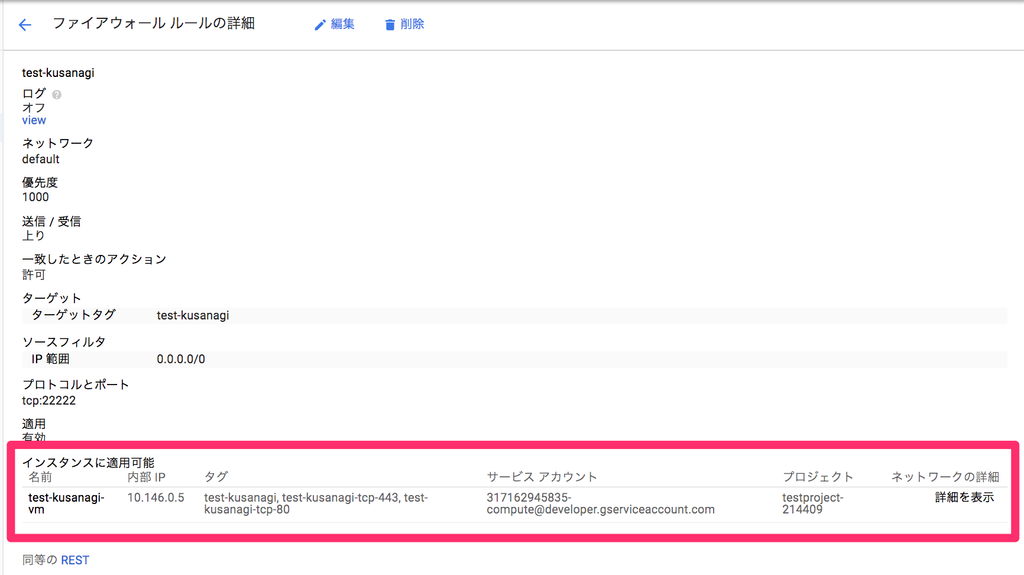The height and width of the screenshot is (575, 1024).
Task: Click the service account email cell
Action: point(600,503)
